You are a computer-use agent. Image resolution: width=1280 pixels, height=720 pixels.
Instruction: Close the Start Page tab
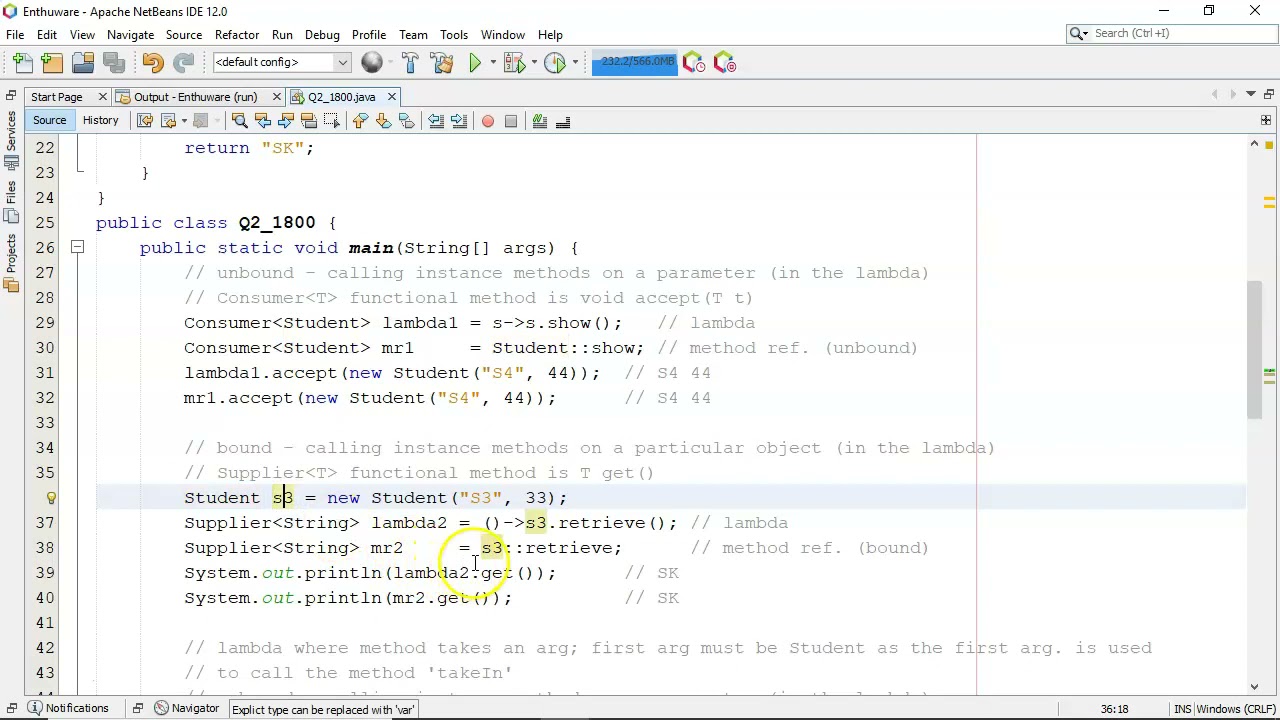102,97
